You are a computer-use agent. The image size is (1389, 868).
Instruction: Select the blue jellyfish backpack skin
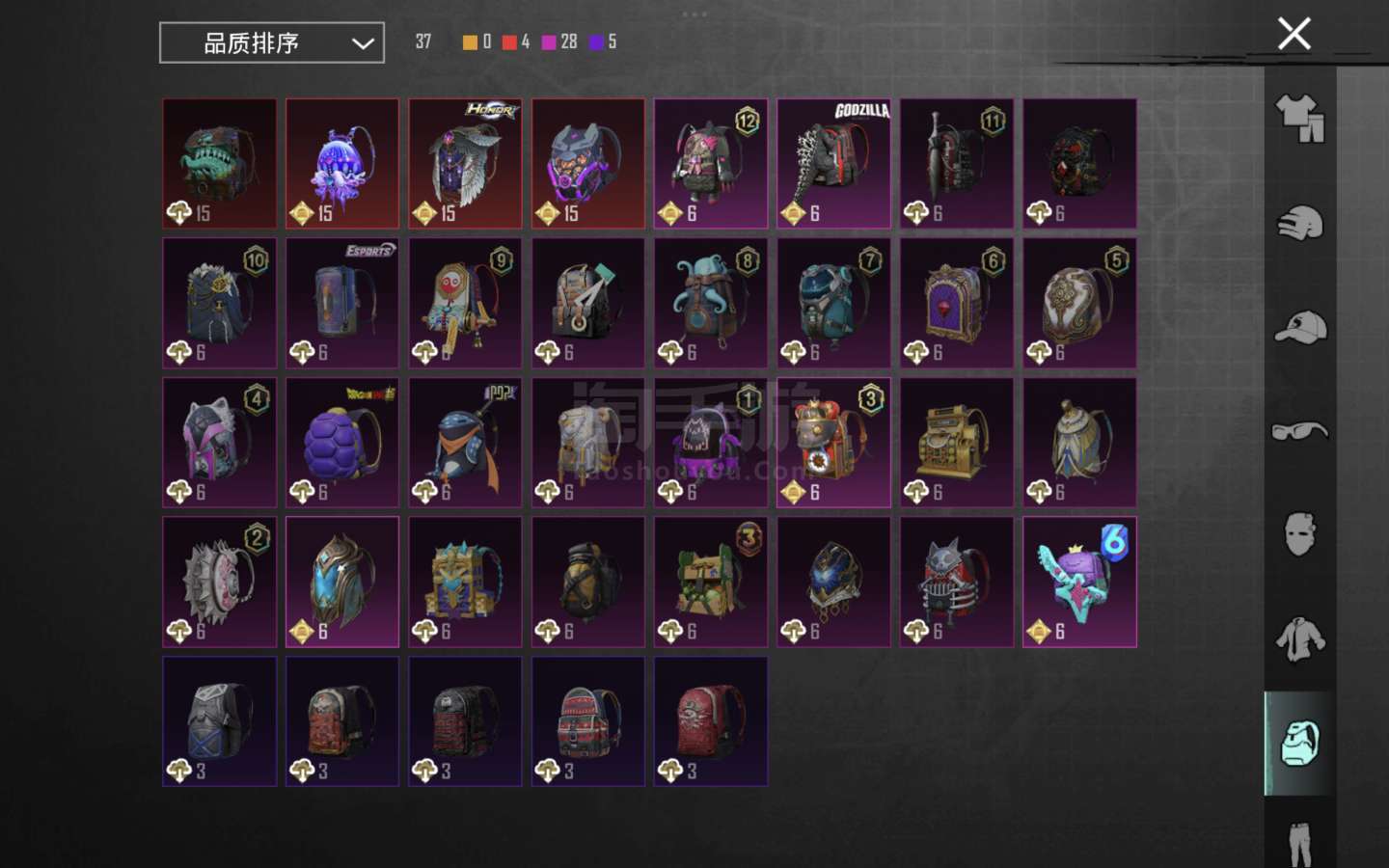pos(342,164)
